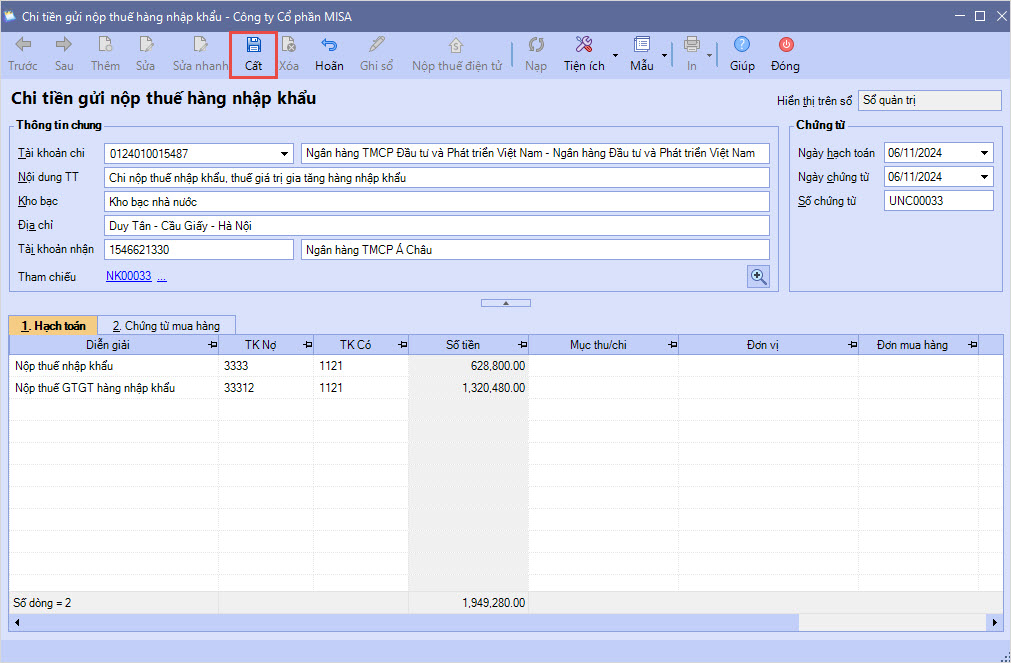Expand the Tài khoản chi dropdown
Screen dimensions: 1011x663
(285, 153)
